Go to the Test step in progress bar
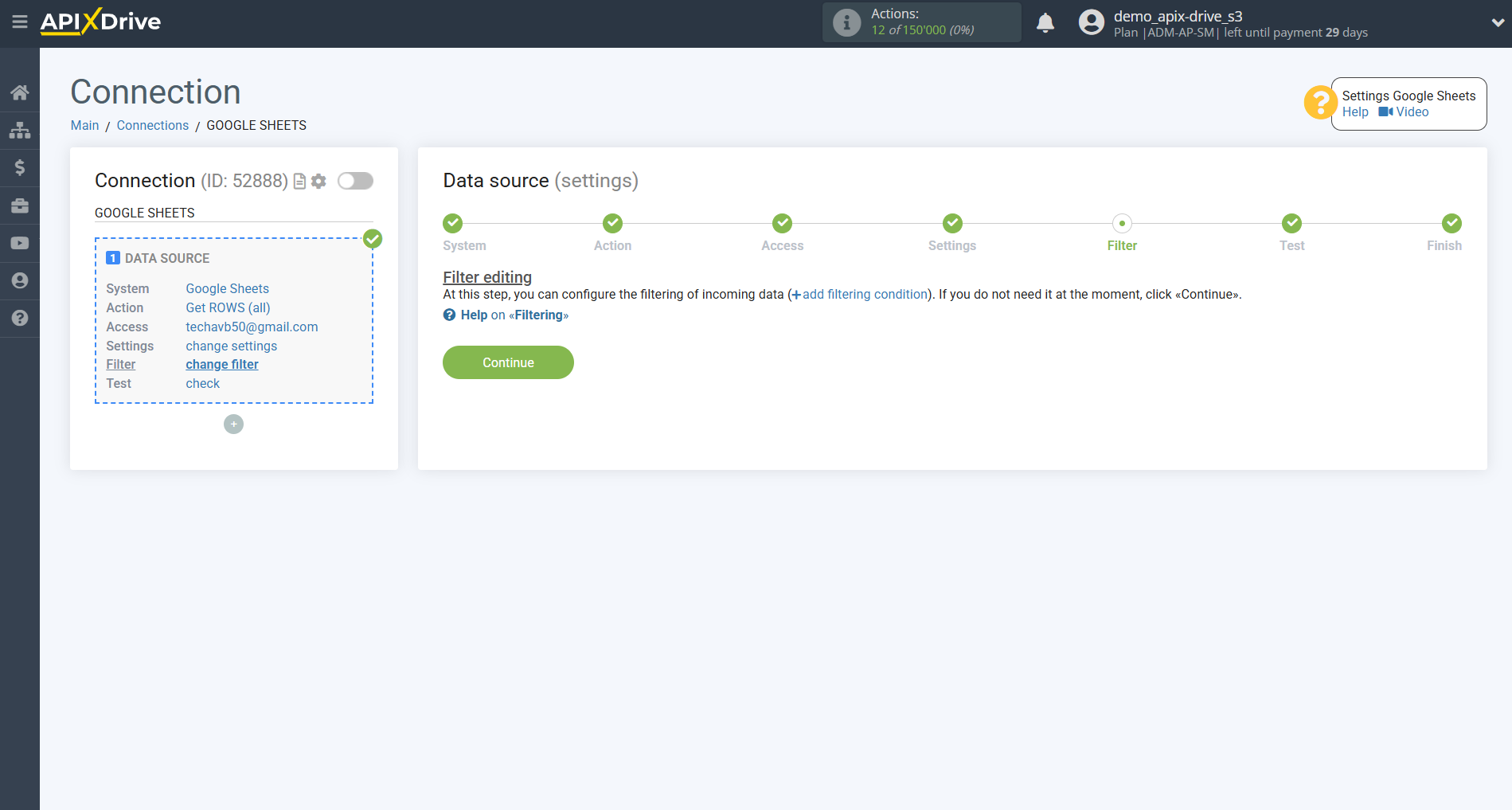This screenshot has height=810, width=1512. tap(1291, 224)
